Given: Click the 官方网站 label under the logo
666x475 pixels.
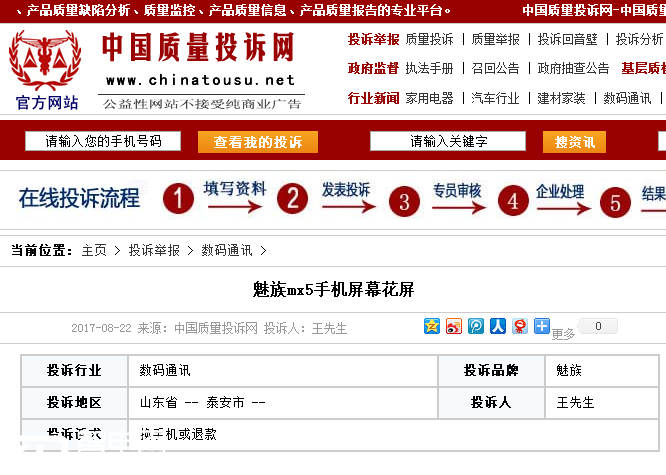Looking at the screenshot, I should (x=47, y=103).
